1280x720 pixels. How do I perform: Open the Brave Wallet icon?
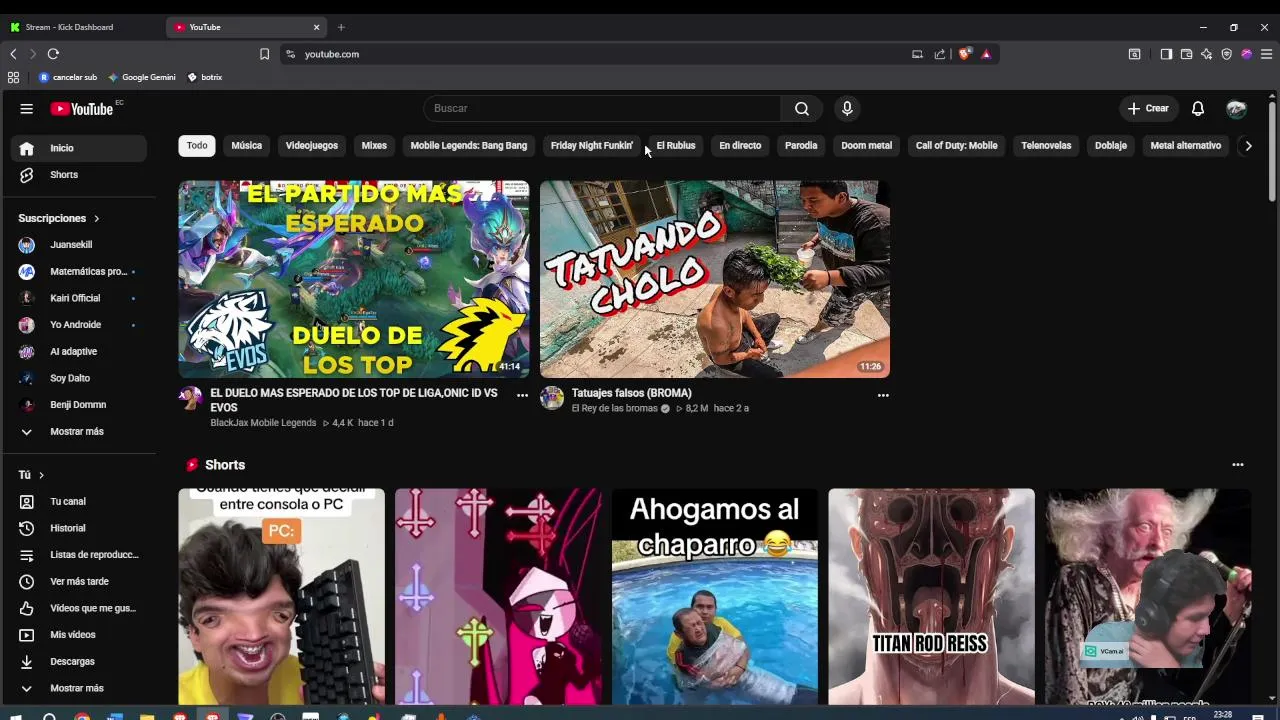[1186, 54]
